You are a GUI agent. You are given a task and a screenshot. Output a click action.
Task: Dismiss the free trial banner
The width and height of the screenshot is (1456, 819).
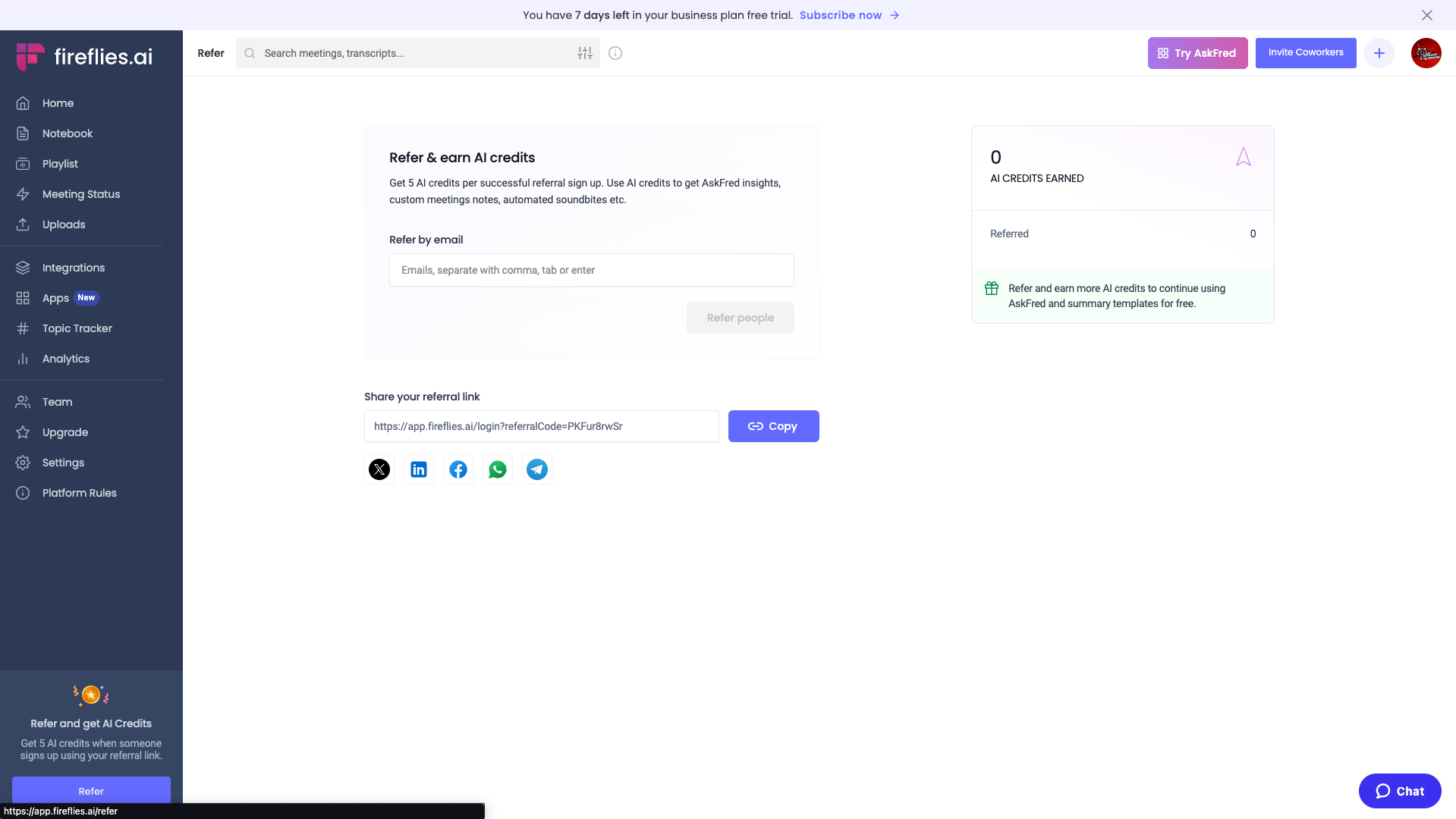pos(1426,15)
